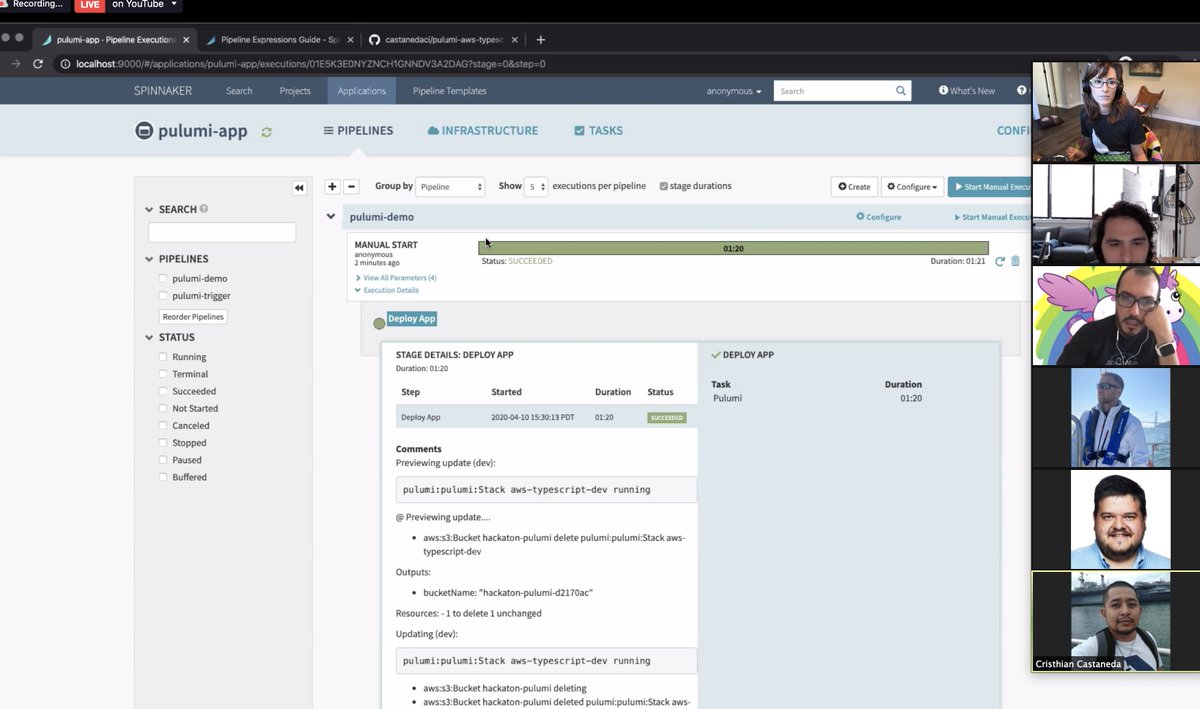Image resolution: width=1200 pixels, height=709 pixels.
Task: Collapse all pipelines with minus icon
Action: pyautogui.click(x=351, y=187)
